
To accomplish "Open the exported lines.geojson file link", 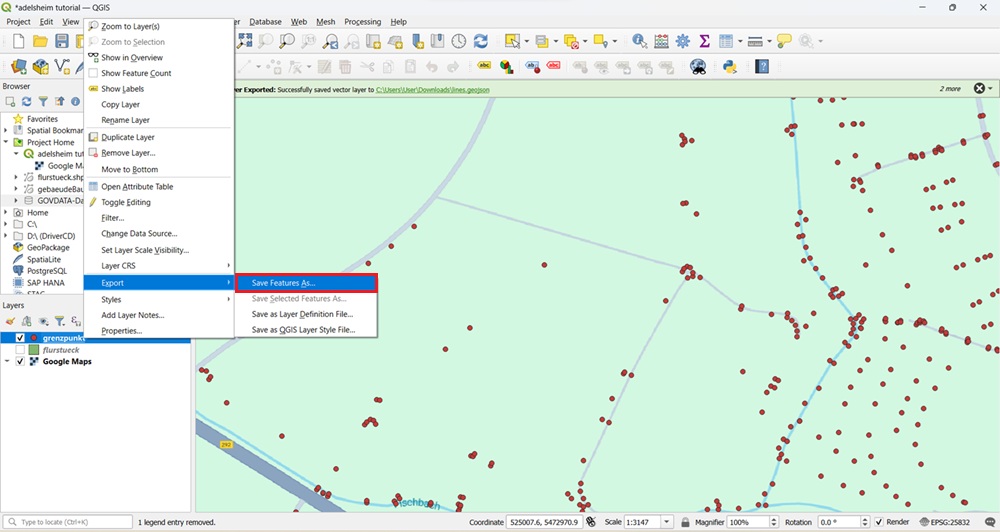I will 432,89.
